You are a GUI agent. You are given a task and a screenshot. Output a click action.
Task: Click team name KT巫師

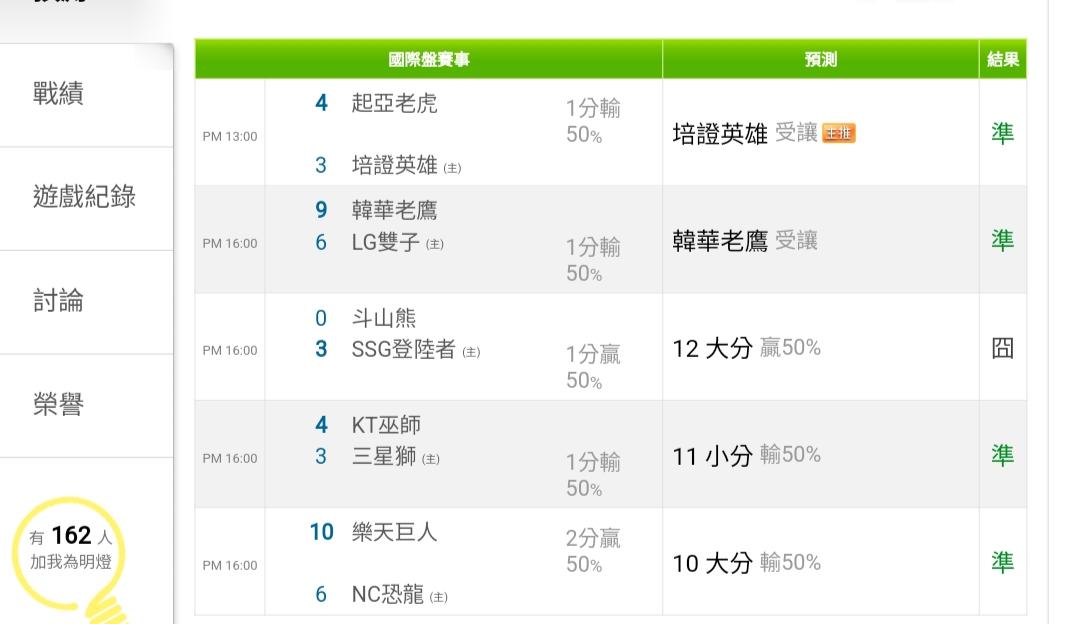tap(386, 425)
